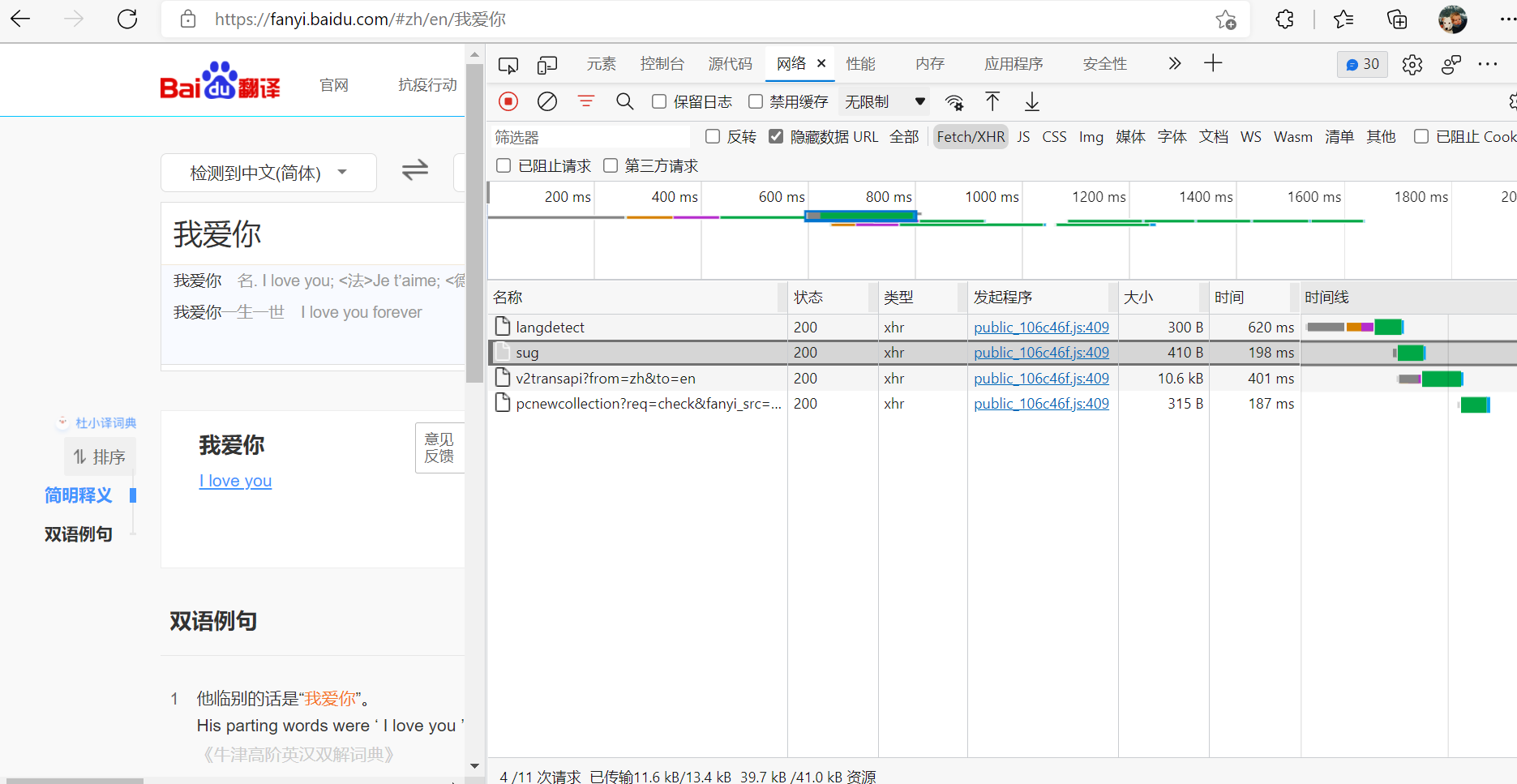
Task: Toggle the 反转 filter checkbox
Action: pos(713,136)
